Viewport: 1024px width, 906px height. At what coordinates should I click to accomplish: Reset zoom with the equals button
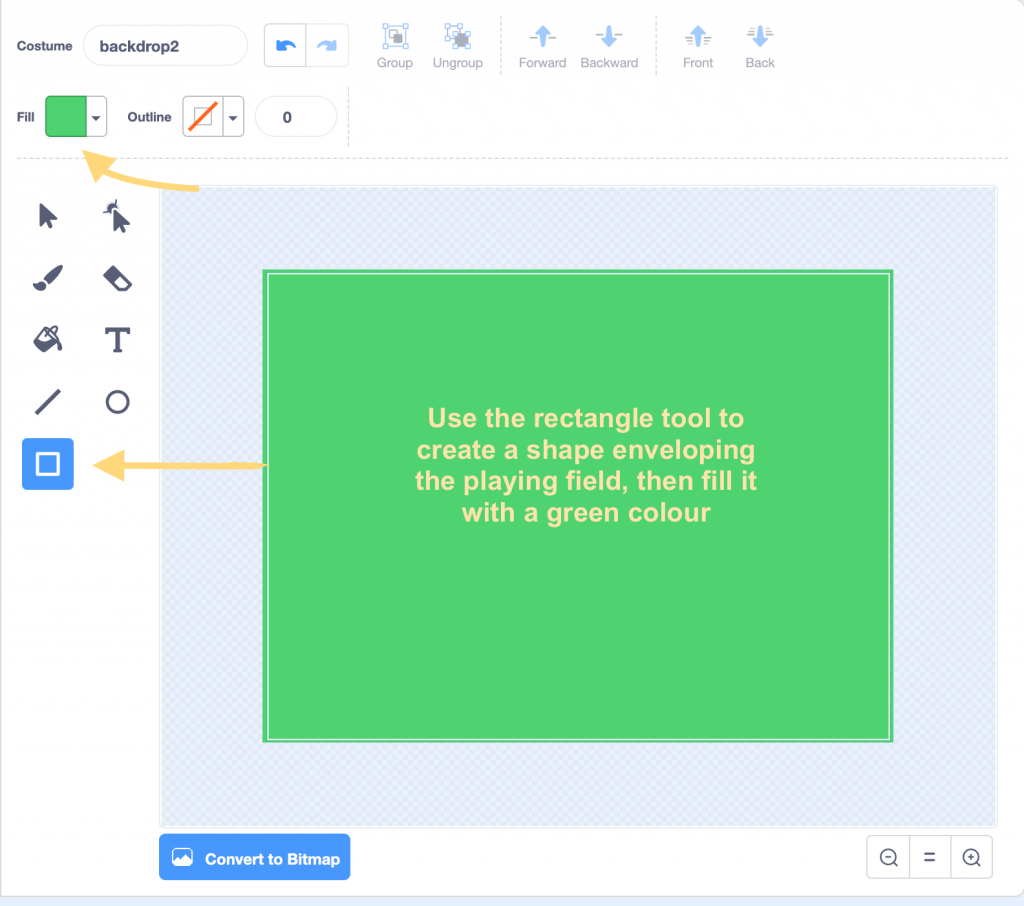click(929, 857)
